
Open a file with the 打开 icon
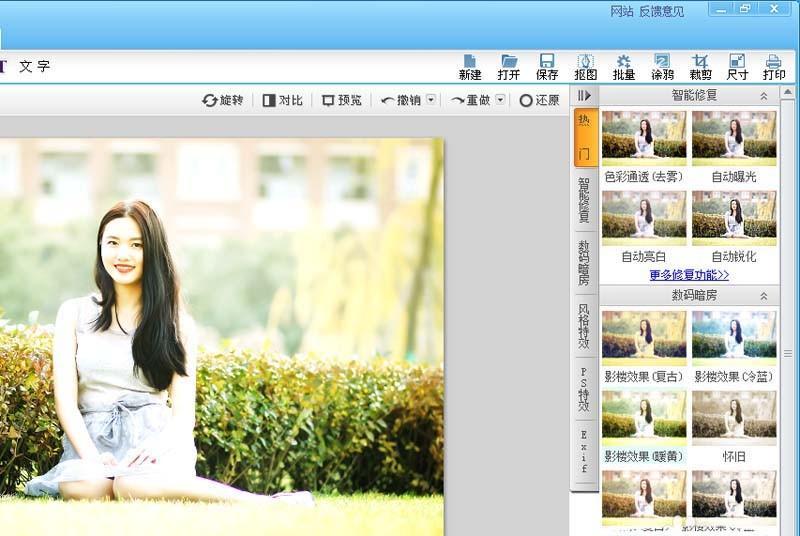(x=509, y=66)
